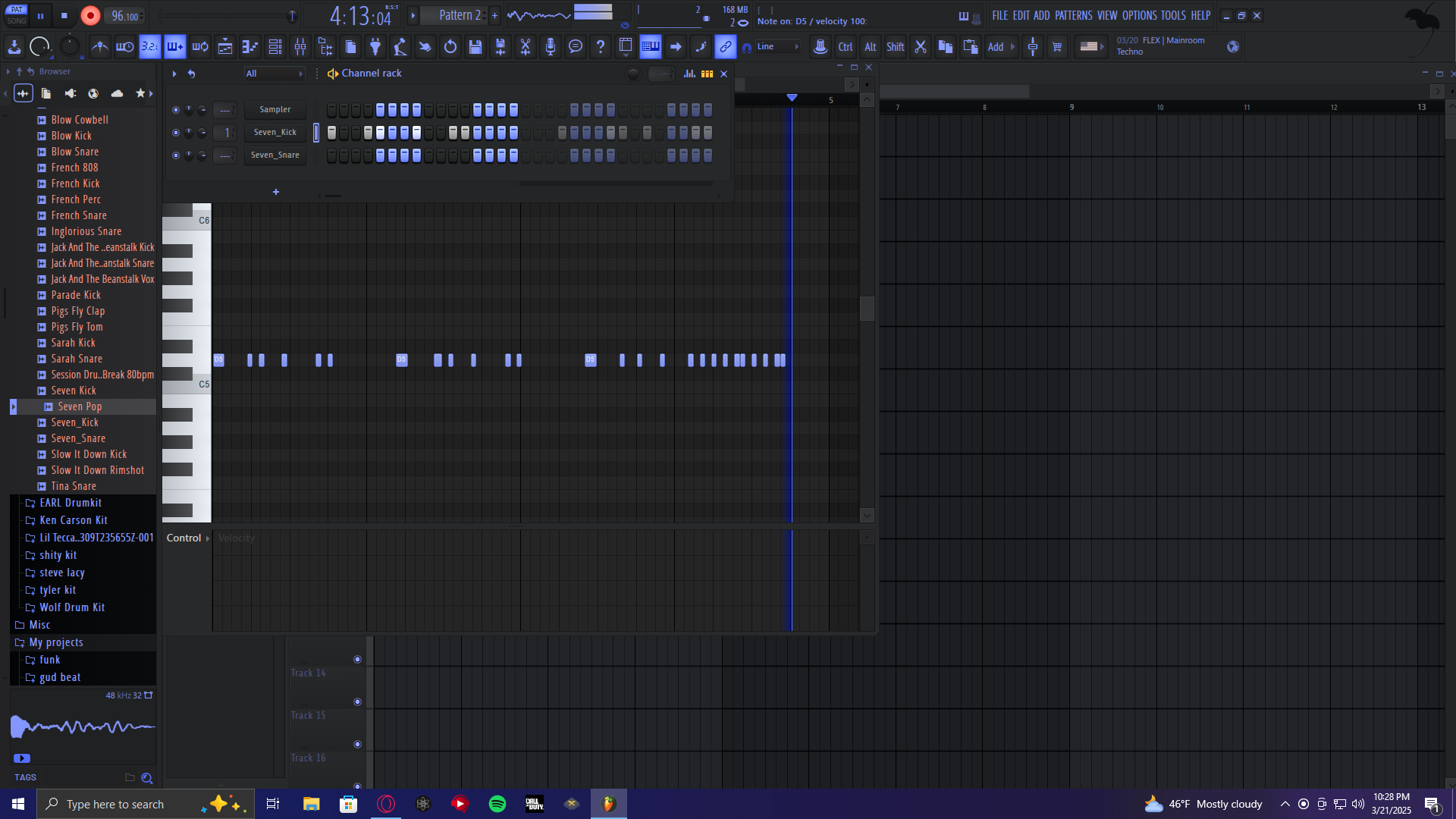Click the floppy disk save icon
Screen dimensions: 1456x819
[x=475, y=47]
